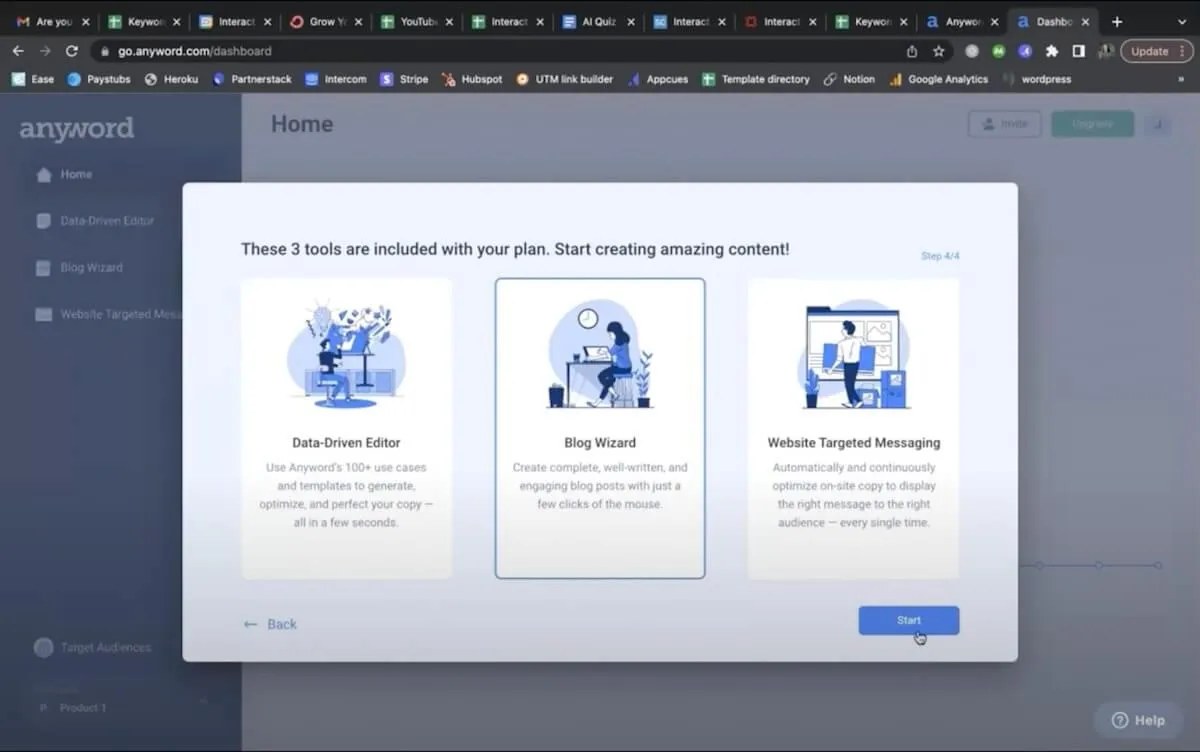This screenshot has width=1200, height=752.
Task: Click the browser reload icon
Action: (x=71, y=51)
